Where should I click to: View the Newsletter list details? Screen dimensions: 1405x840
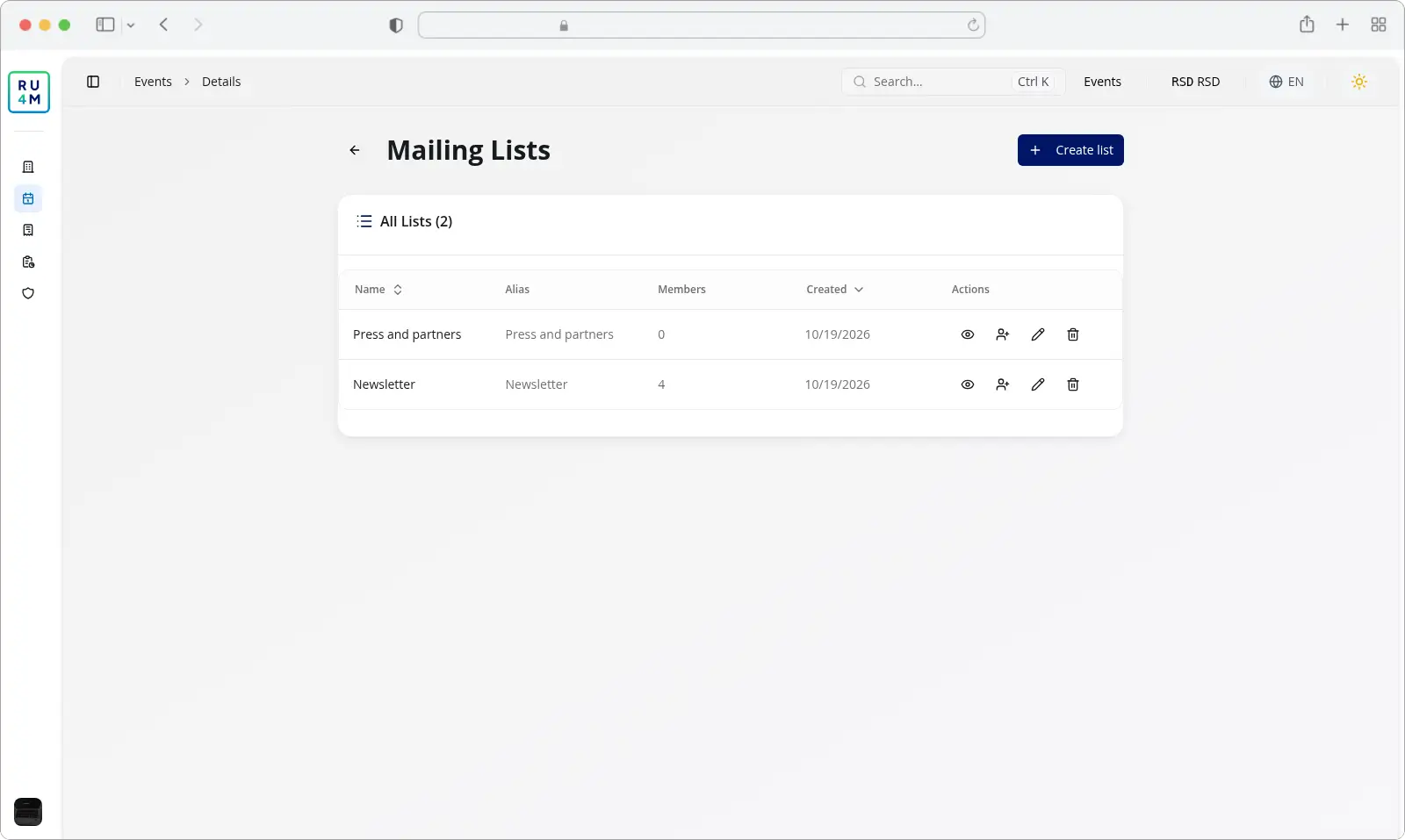968,384
